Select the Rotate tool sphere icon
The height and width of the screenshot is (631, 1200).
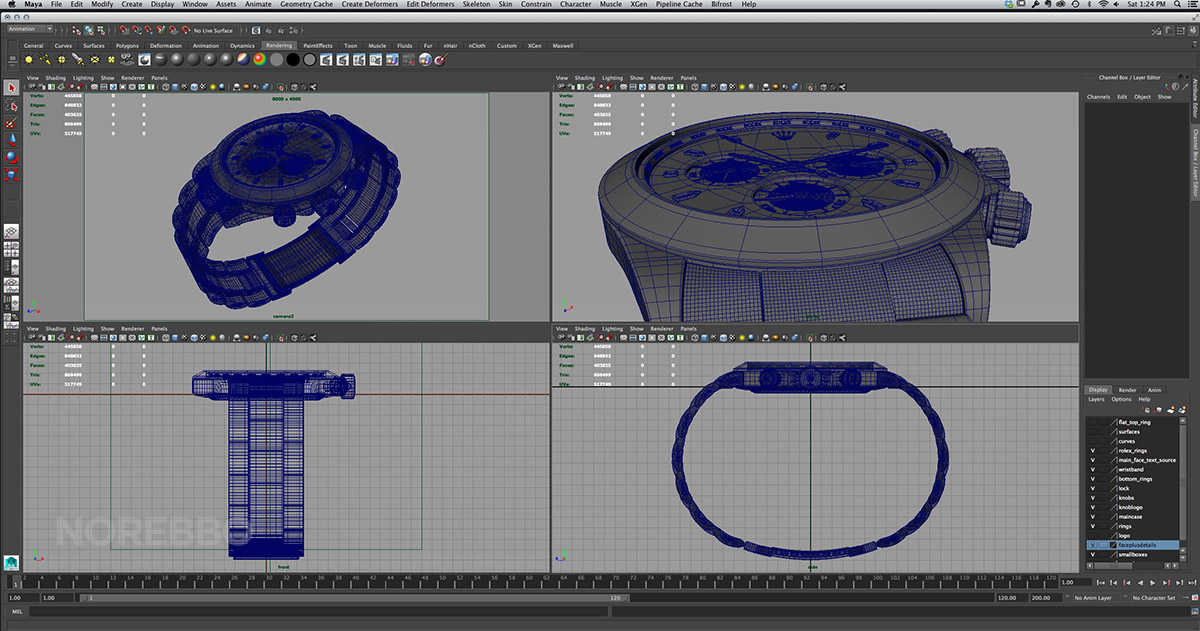12,156
